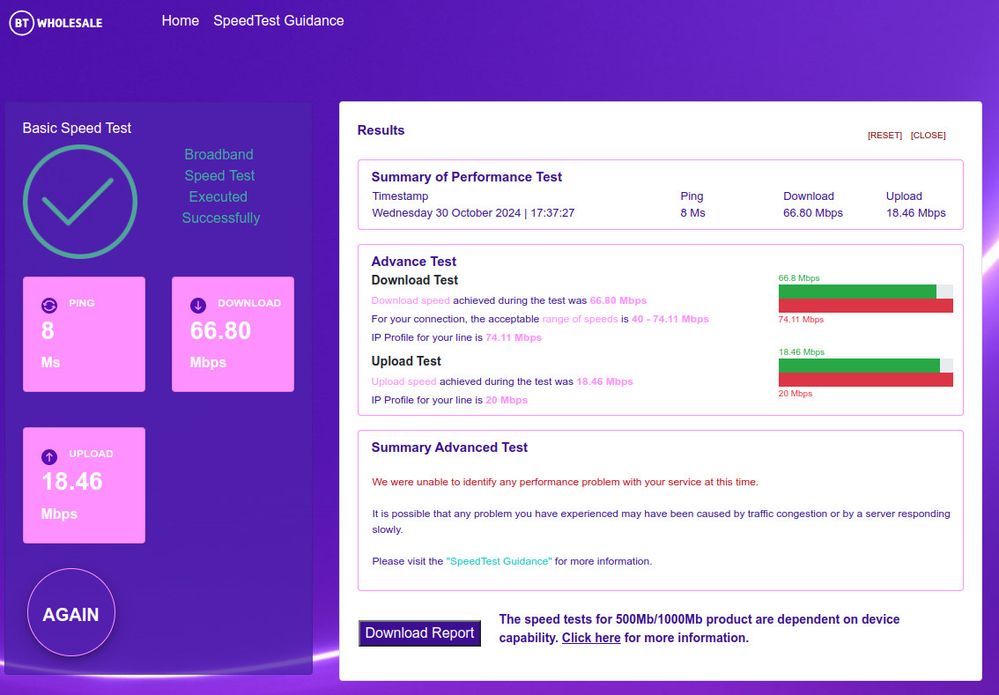Click the upload arrow icon
This screenshot has width=999, height=695.
[x=49, y=456]
